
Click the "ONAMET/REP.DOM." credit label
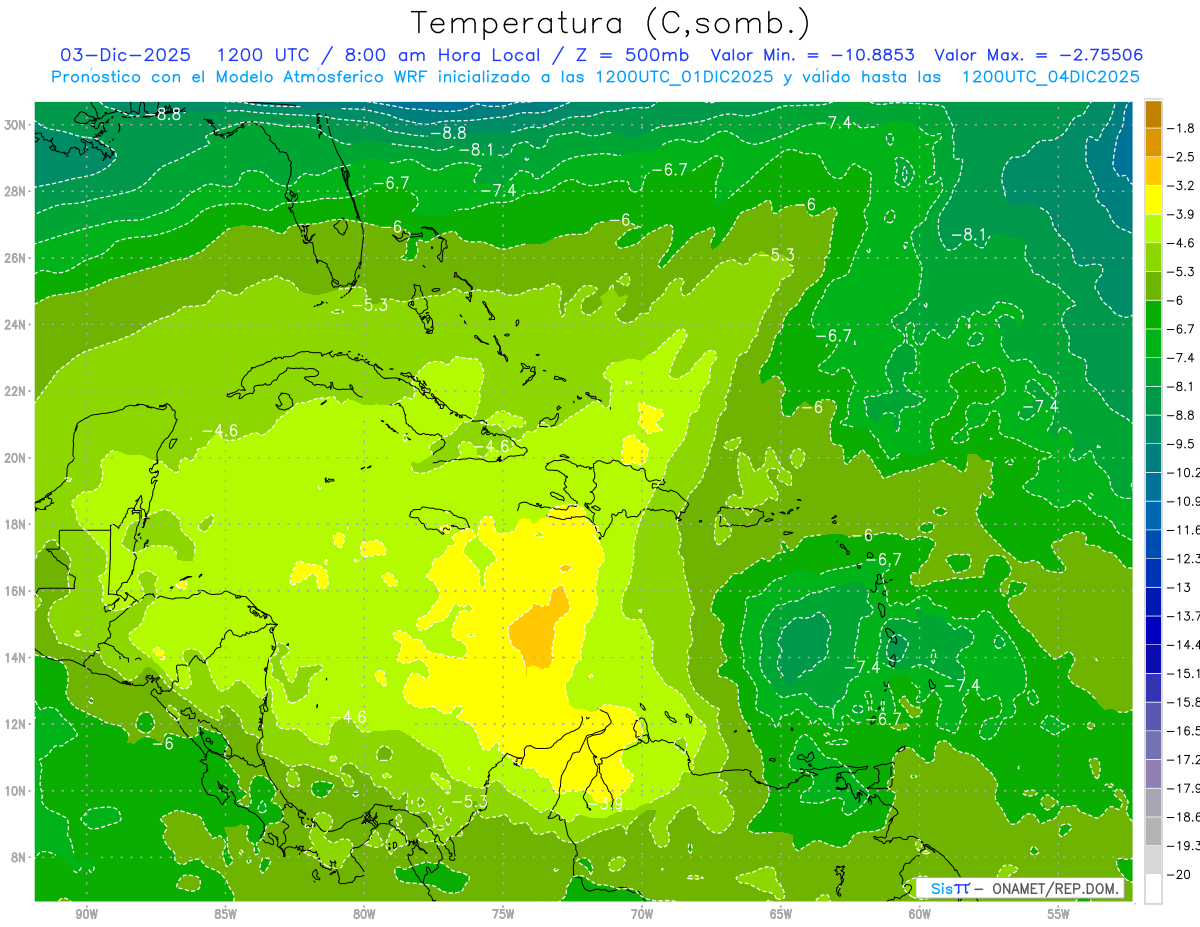point(1056,889)
